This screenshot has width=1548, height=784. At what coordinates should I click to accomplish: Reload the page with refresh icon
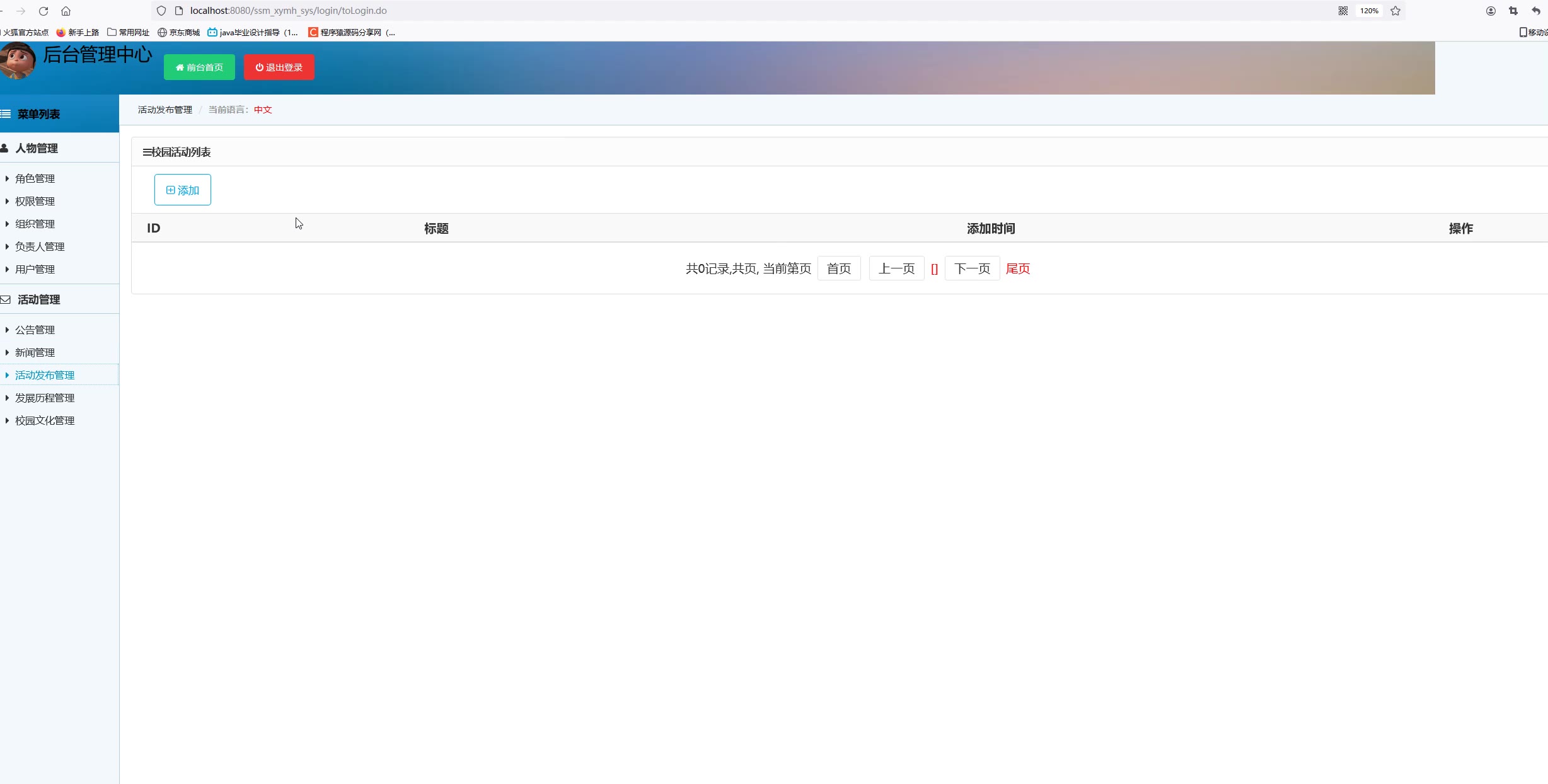click(43, 11)
